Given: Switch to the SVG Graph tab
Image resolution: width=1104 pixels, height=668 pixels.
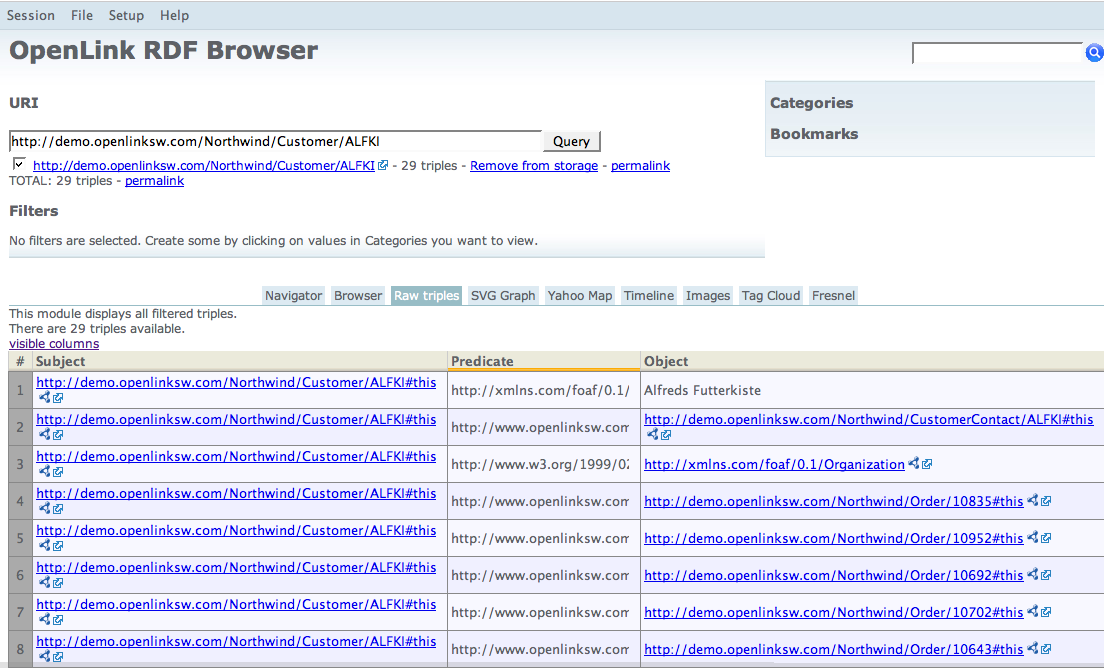Looking at the screenshot, I should click(x=503, y=295).
